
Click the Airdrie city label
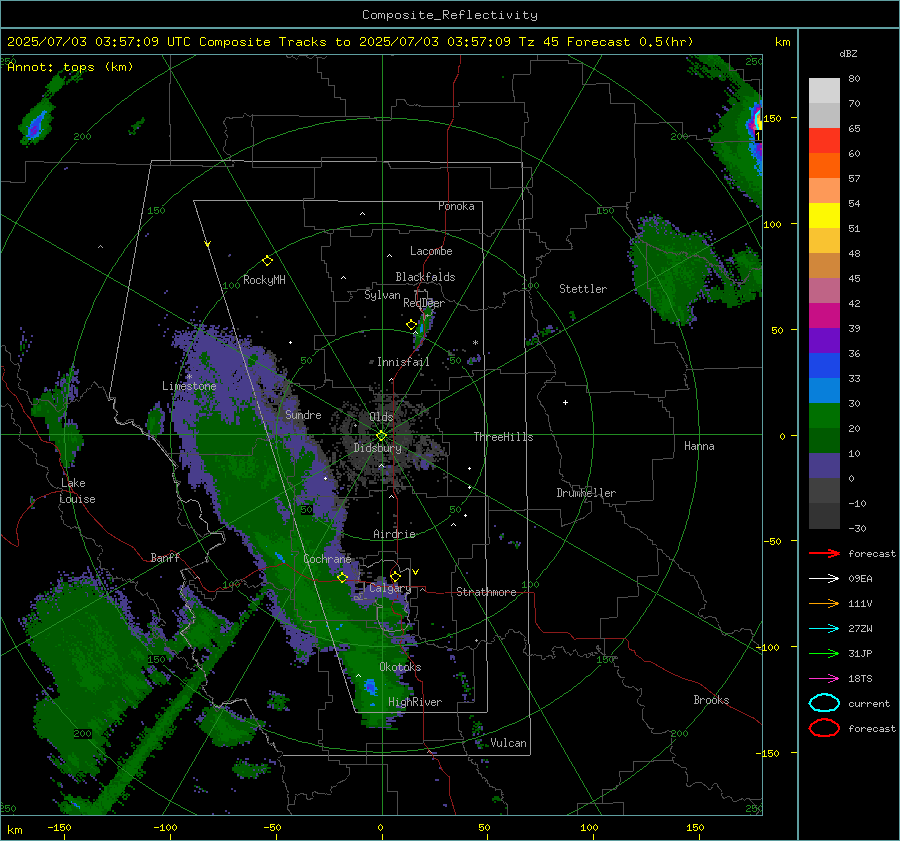click(394, 534)
